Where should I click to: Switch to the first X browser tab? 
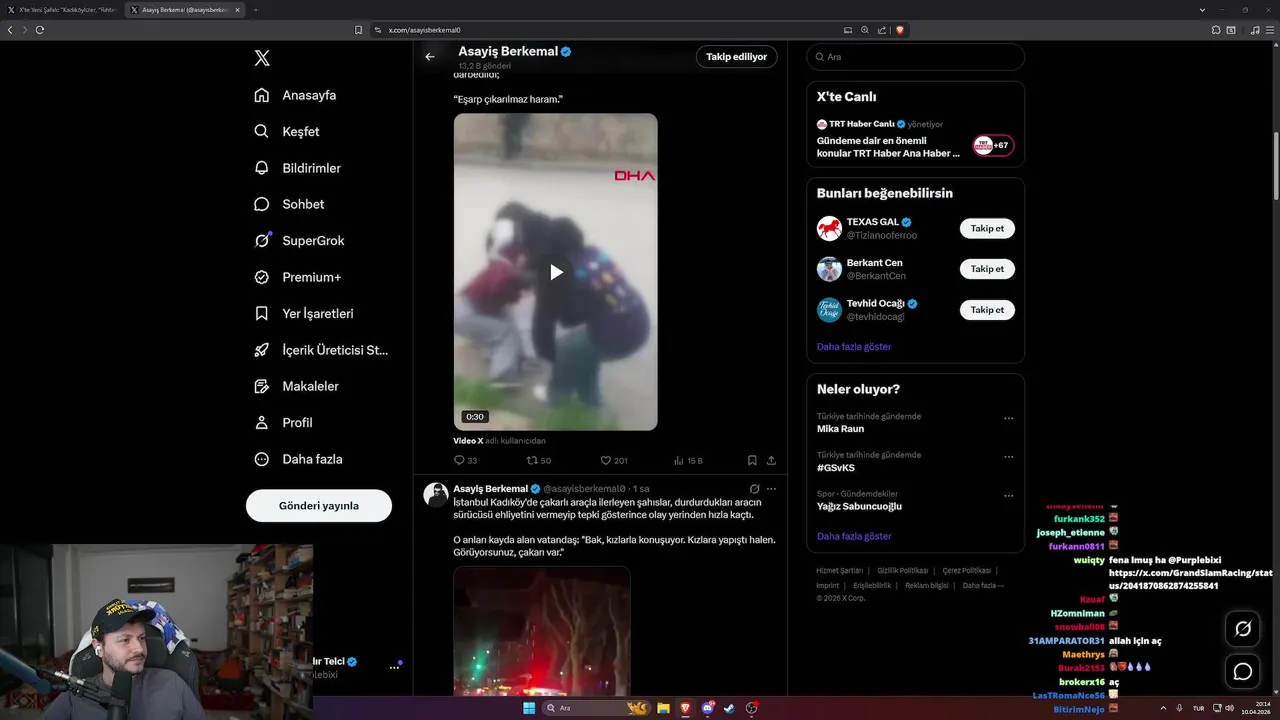click(62, 10)
